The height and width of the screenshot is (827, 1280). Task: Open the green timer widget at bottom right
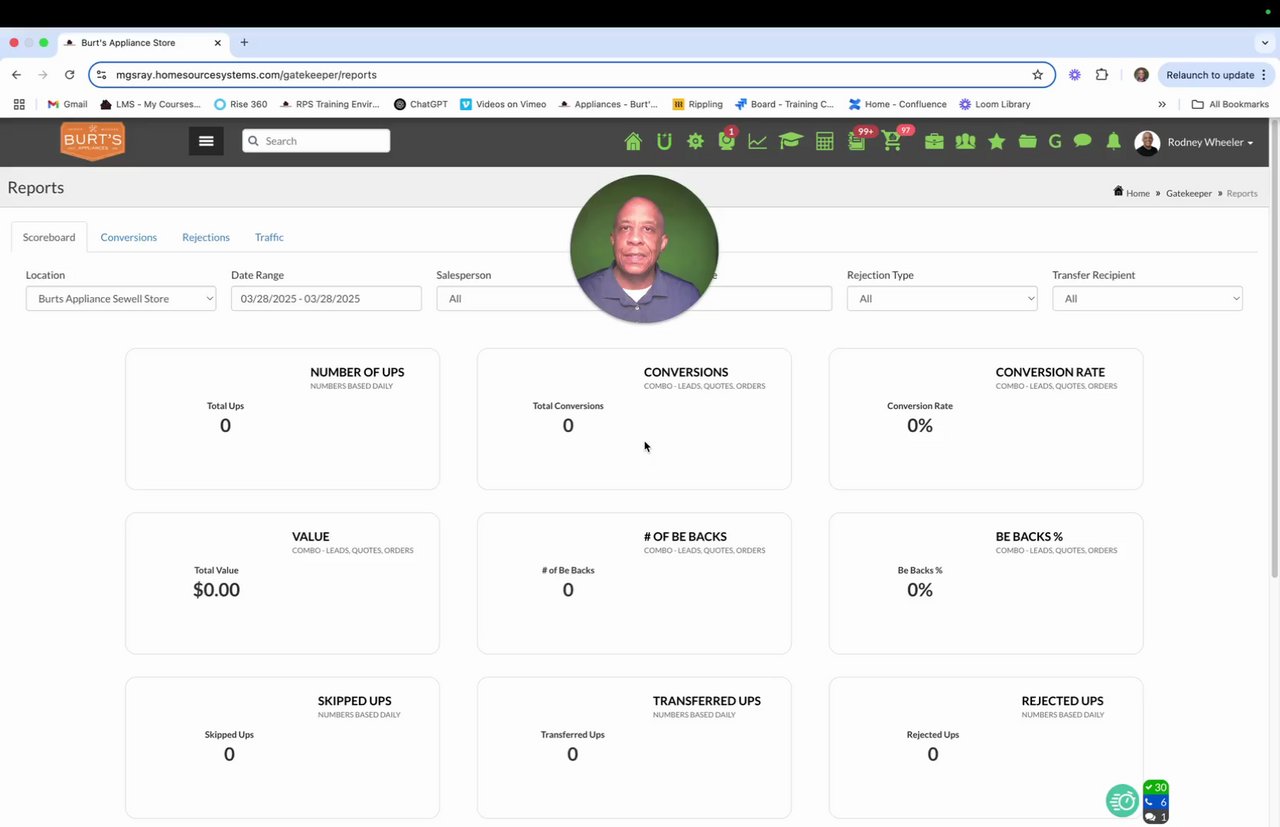1123,800
